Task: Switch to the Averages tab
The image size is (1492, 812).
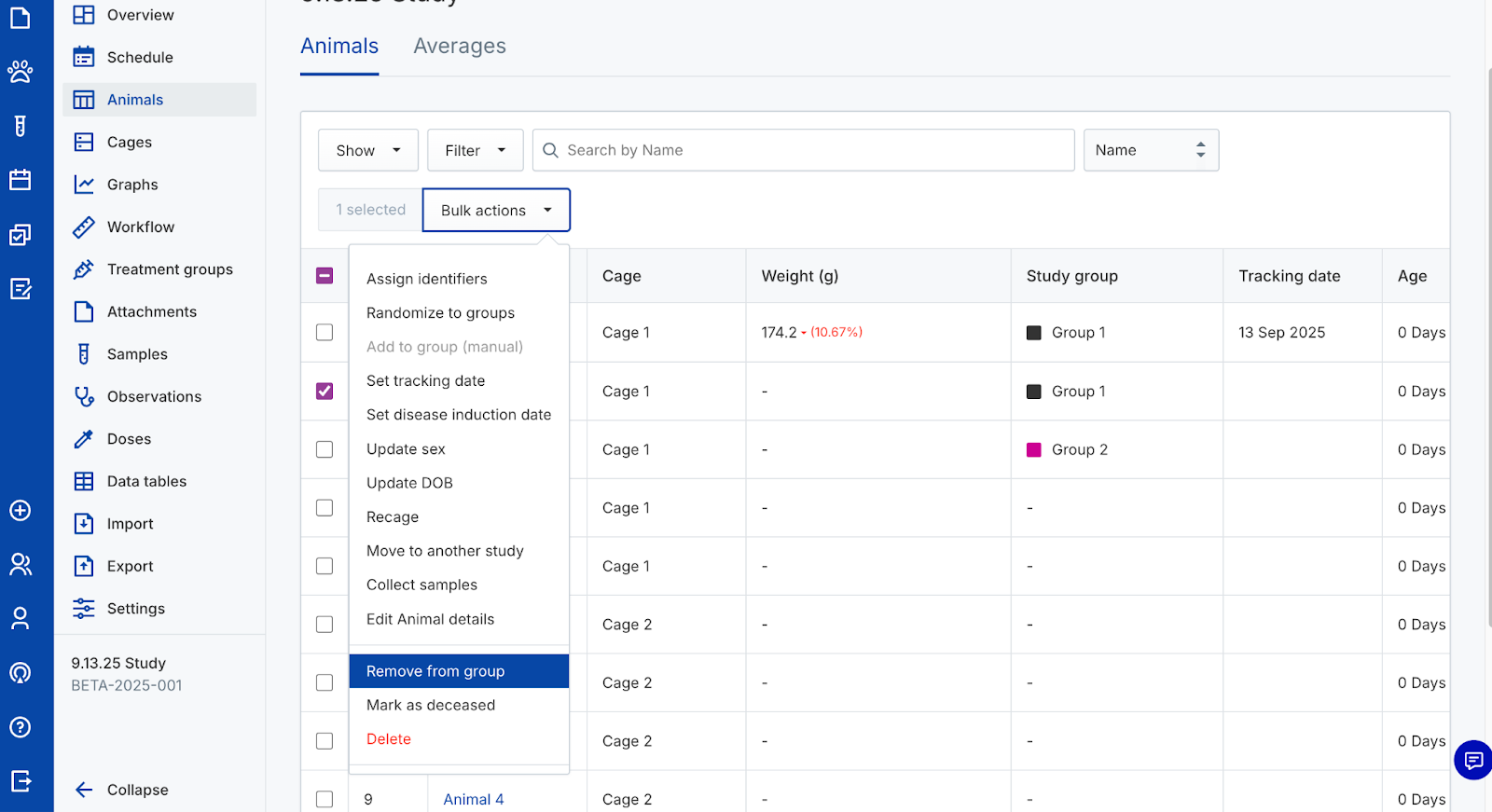Action: (x=460, y=47)
